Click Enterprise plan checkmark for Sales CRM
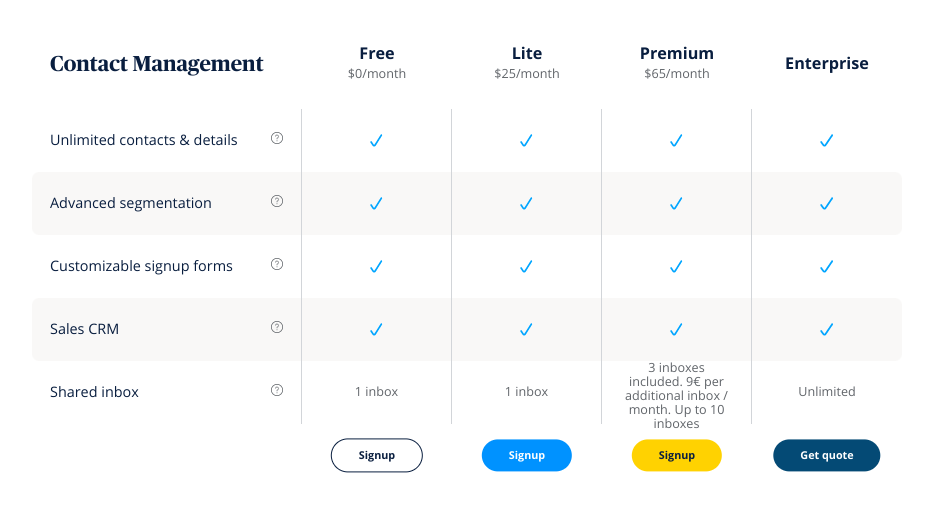937x517 pixels. point(826,329)
